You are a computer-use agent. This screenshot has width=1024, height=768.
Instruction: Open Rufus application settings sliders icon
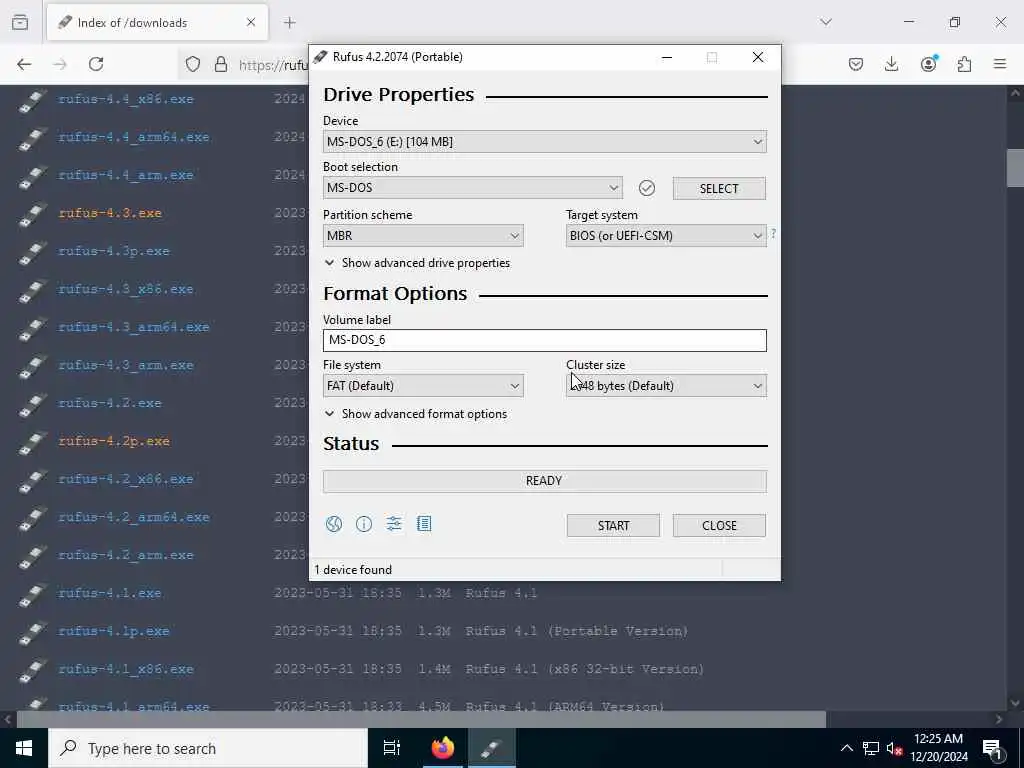pos(394,524)
